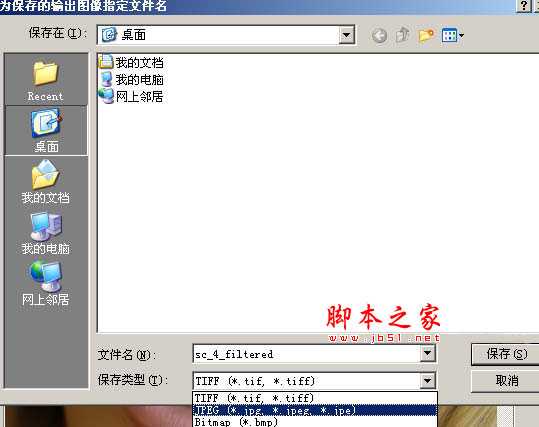
Task: Select 我的电脑 in the file list
Action: click(132, 80)
